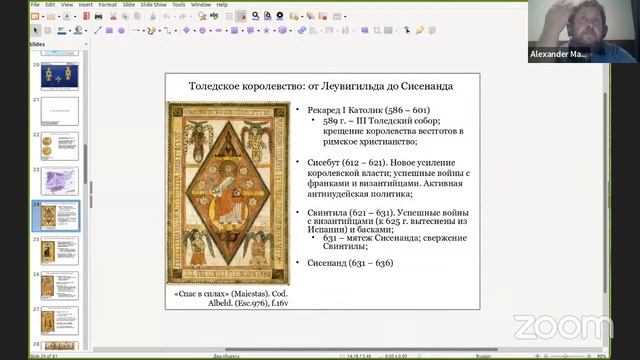Click the Line Color icon

coord(62,30)
